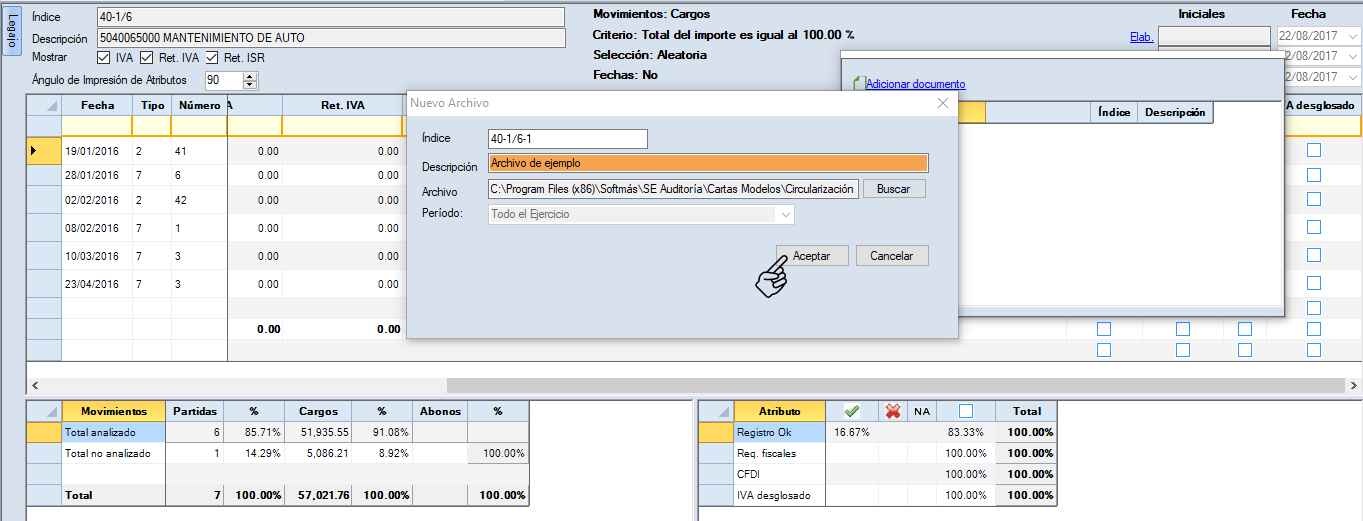Click the select-all corner of movements grid

(x=44, y=105)
